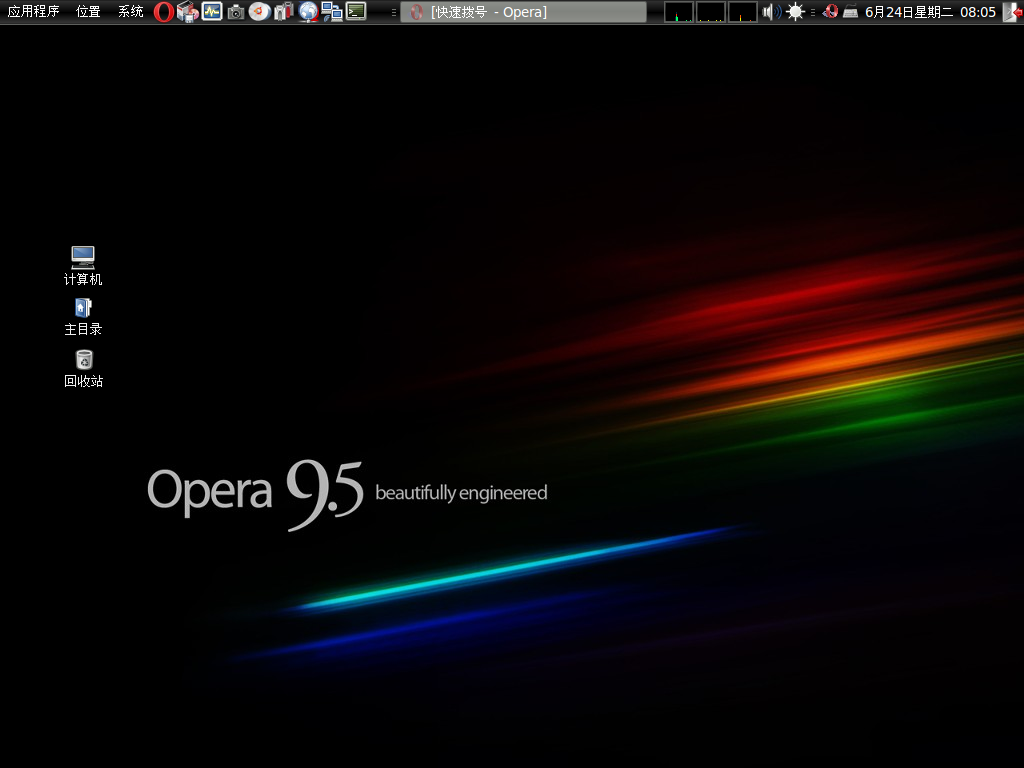
Task: Select the 主目录 (Home) desktop folder icon
Action: click(83, 317)
